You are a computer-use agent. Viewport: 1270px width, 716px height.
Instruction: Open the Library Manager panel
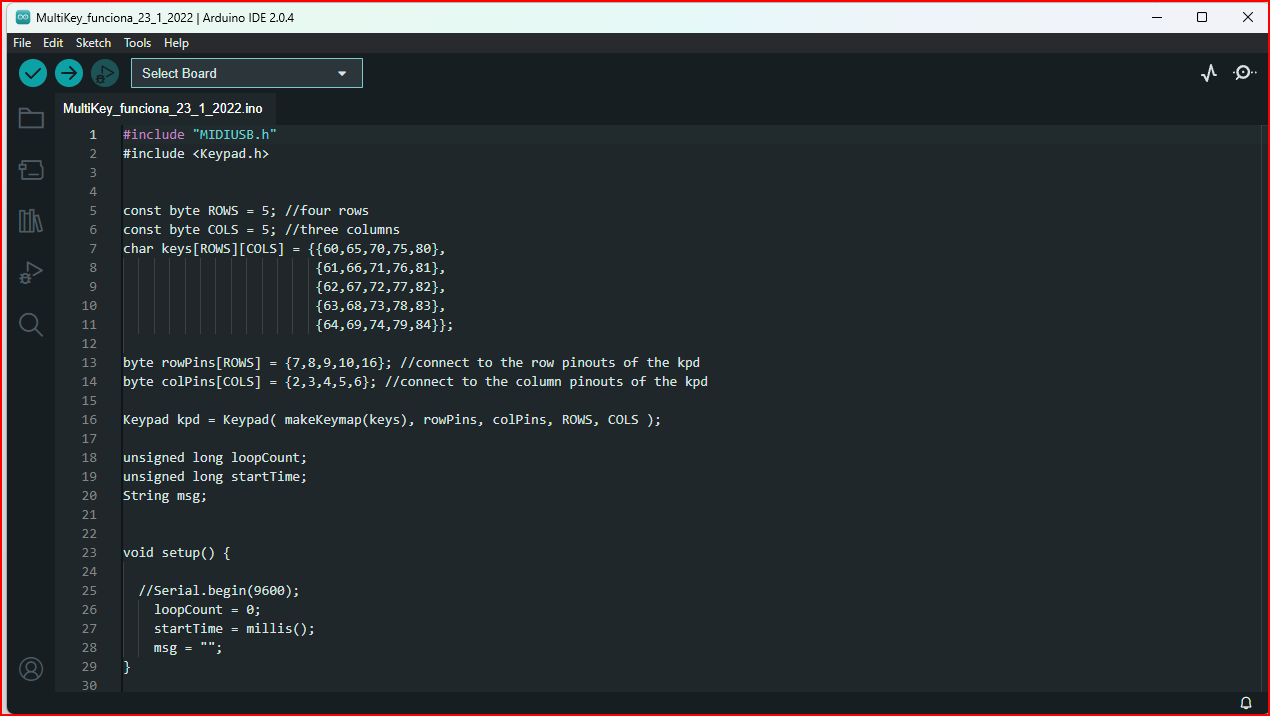pos(30,221)
